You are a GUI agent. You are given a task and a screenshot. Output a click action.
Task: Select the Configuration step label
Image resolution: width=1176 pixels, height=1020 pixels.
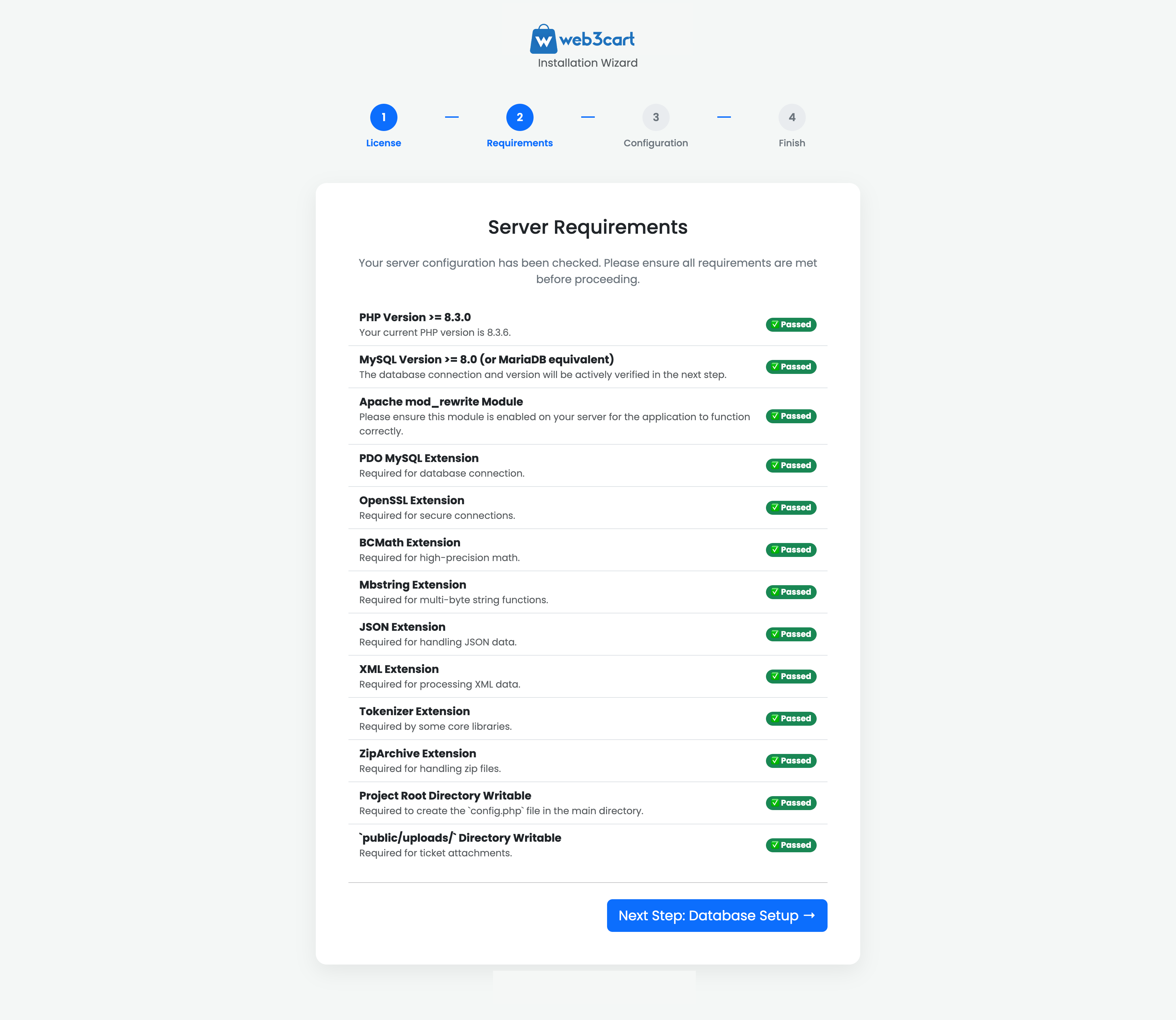(x=655, y=143)
